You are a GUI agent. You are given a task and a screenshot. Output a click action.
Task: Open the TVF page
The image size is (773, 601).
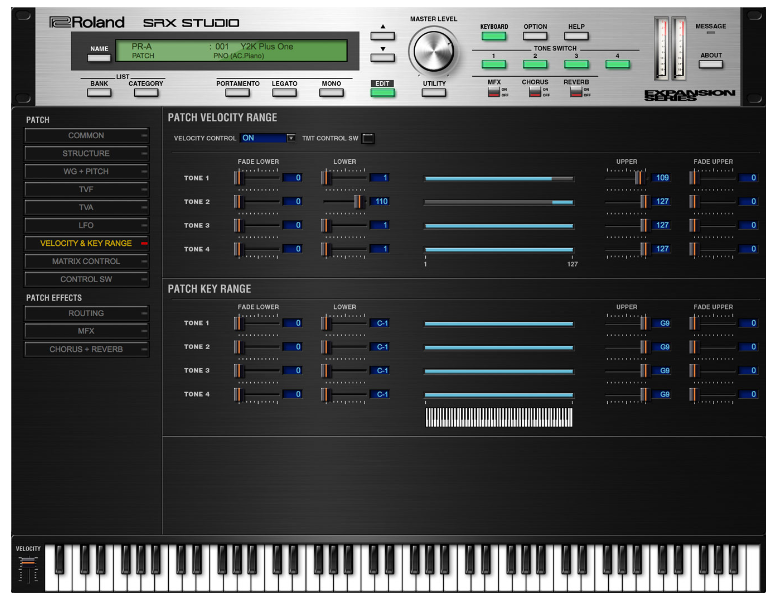click(86, 189)
